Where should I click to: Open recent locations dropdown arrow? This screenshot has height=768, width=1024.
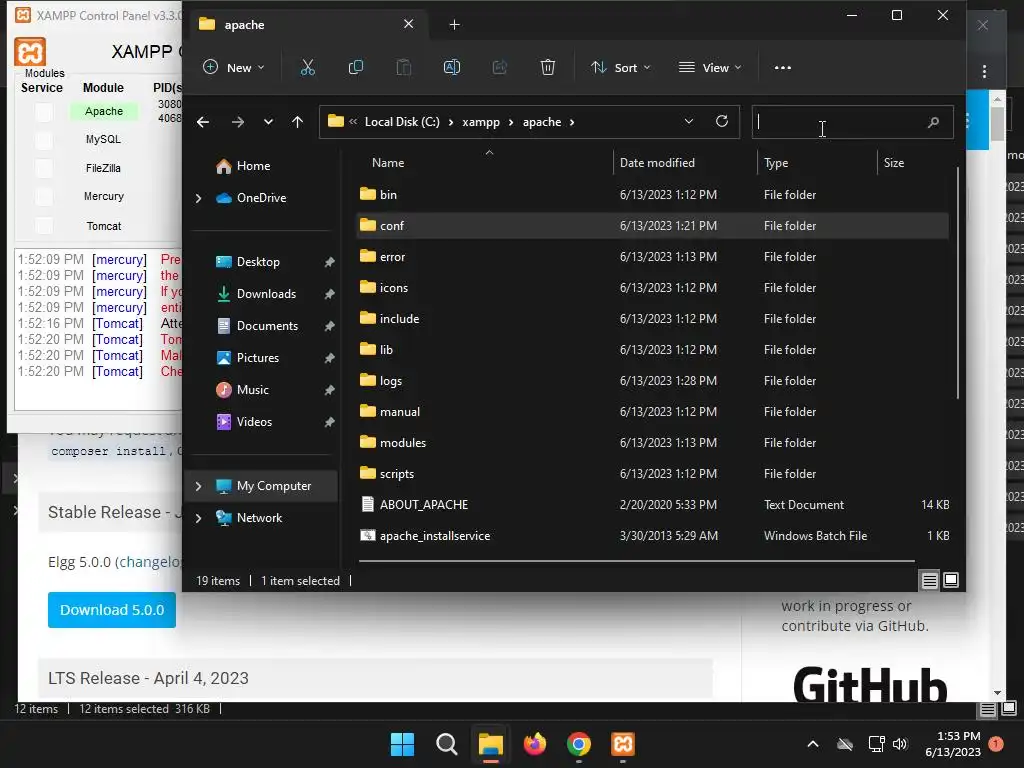coord(268,122)
